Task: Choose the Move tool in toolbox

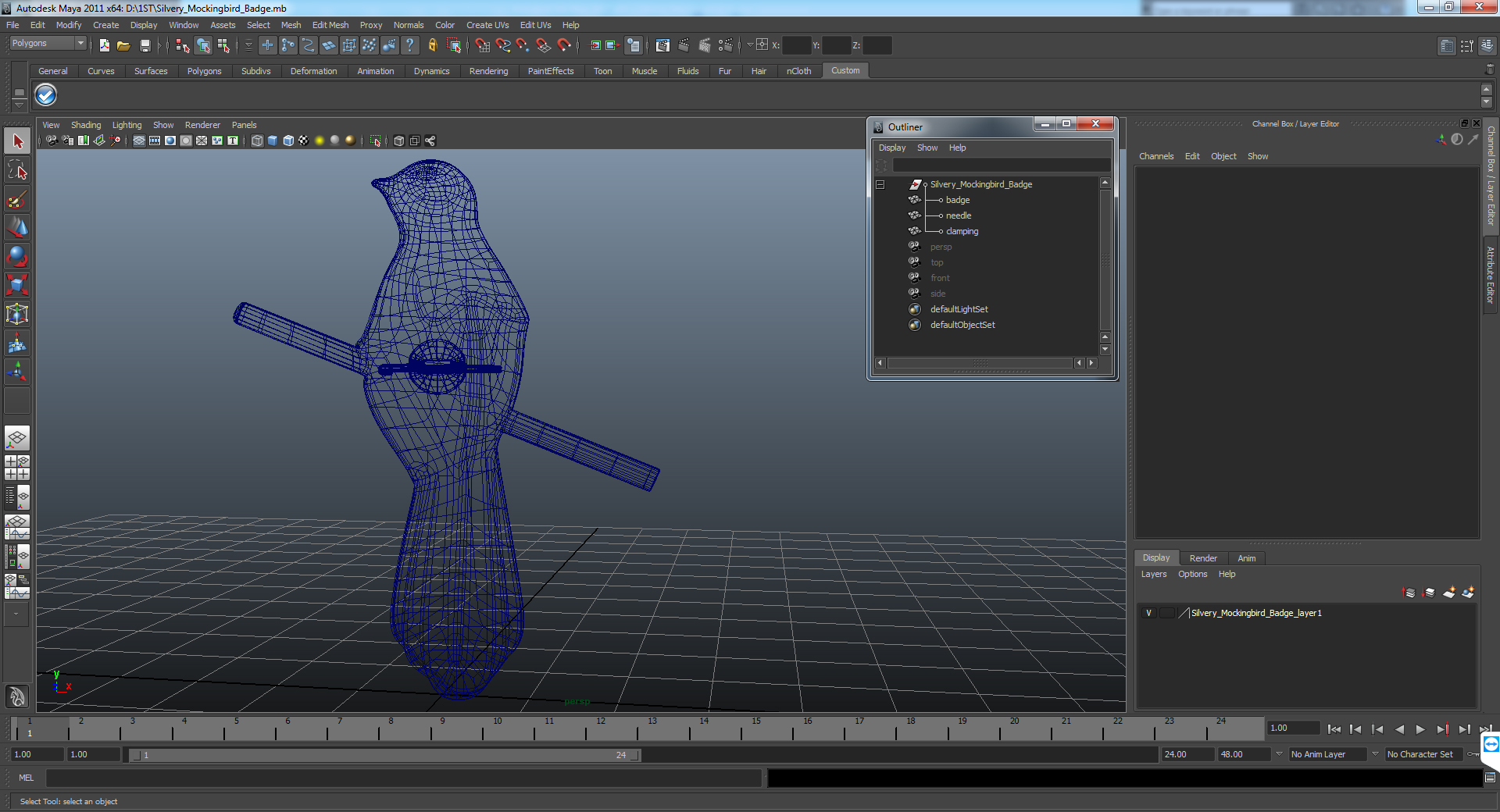Action: point(17,228)
